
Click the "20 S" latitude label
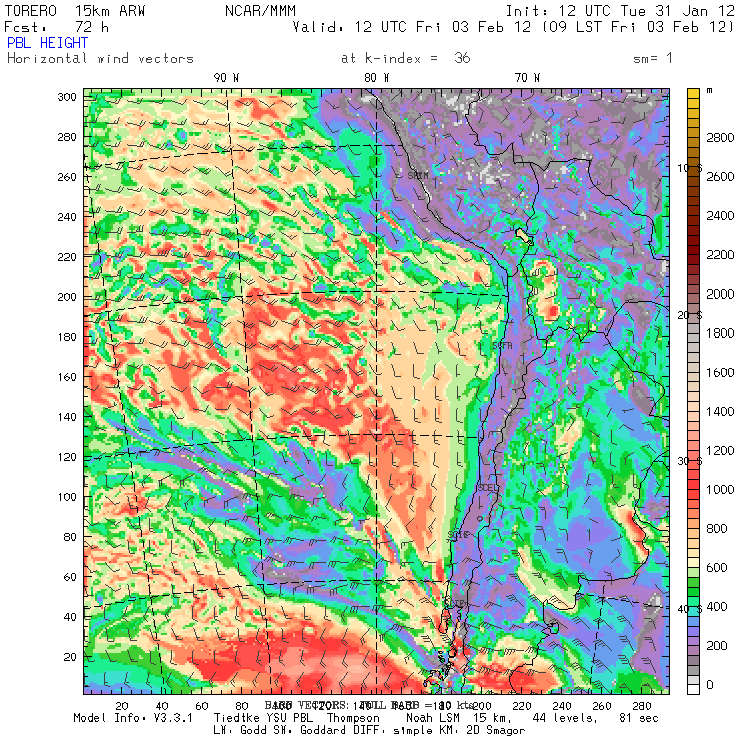click(690, 315)
